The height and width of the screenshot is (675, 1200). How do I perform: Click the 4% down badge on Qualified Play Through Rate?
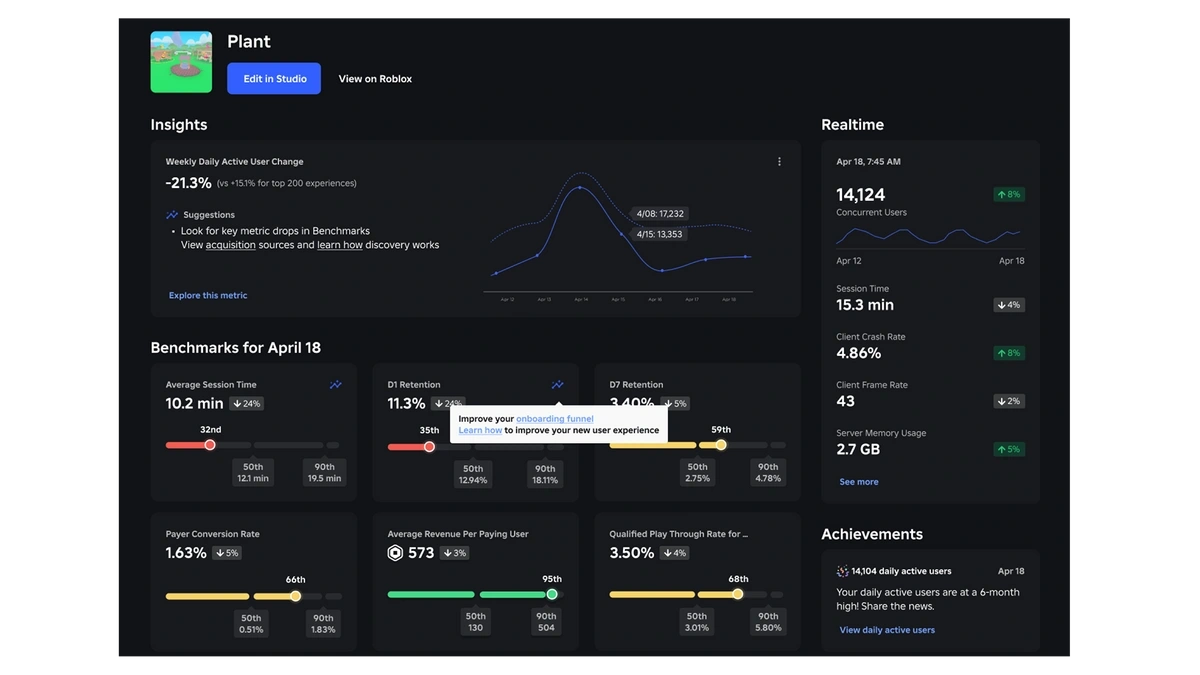675,553
